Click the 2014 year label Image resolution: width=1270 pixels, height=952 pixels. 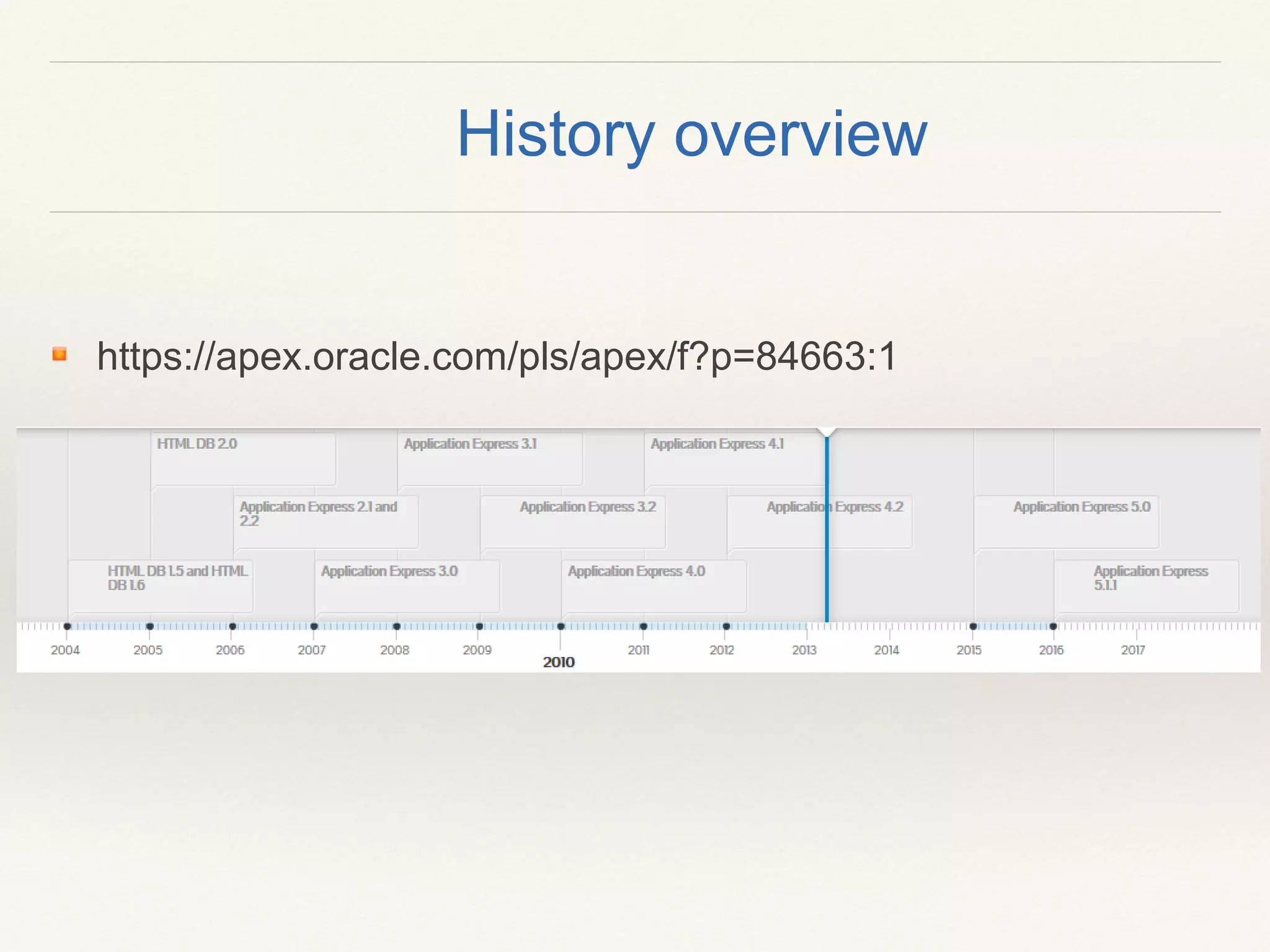coord(887,650)
